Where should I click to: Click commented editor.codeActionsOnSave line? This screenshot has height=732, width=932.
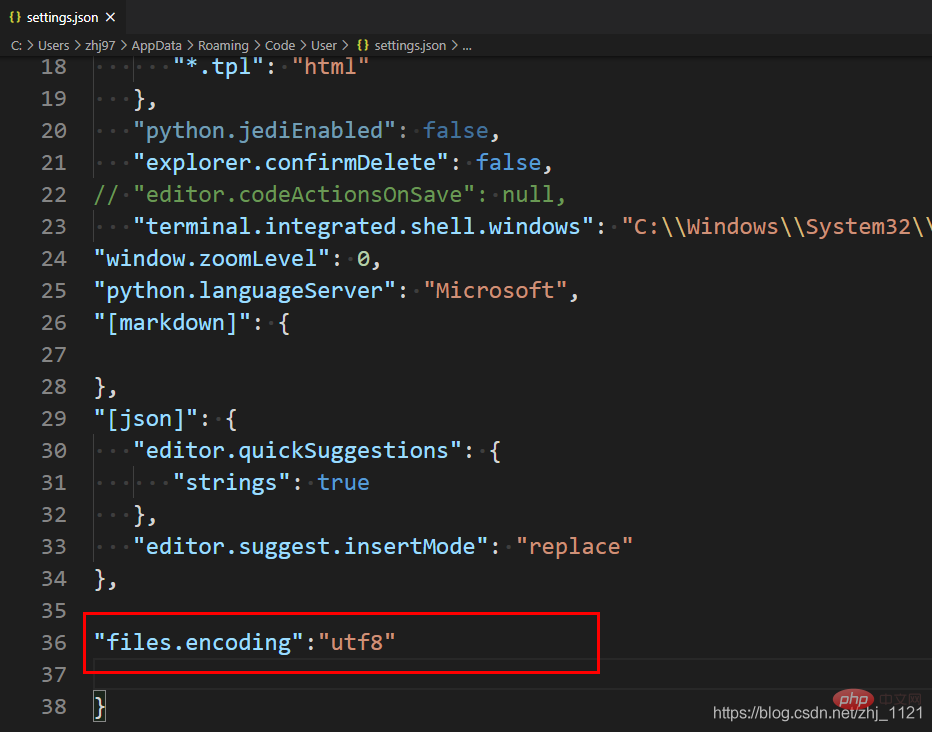pos(330,195)
